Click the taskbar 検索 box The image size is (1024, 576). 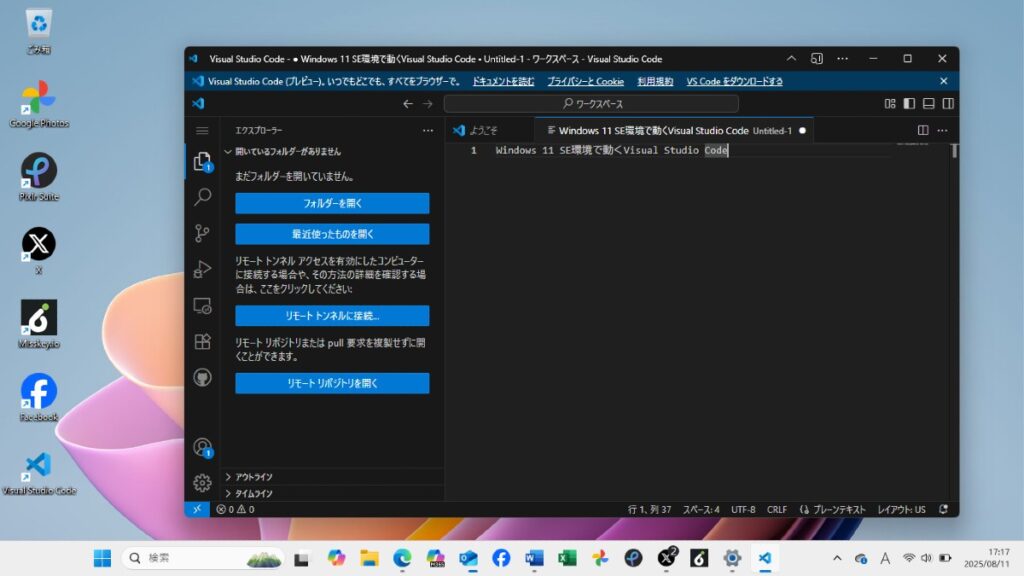pyautogui.click(x=203, y=558)
